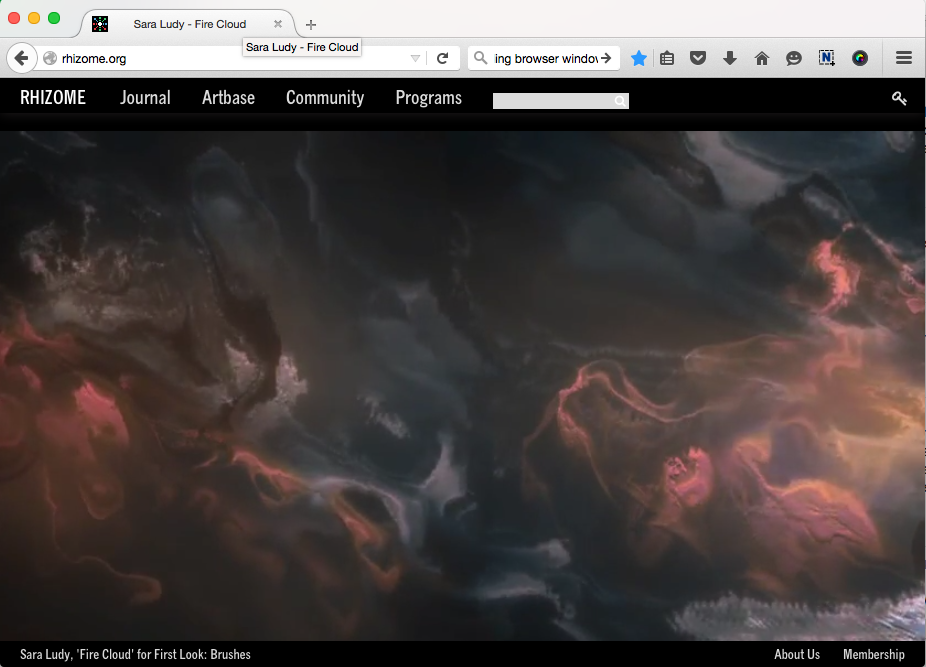The width and height of the screenshot is (926, 667).
Task: Save page to Pocket icon
Action: point(698,58)
